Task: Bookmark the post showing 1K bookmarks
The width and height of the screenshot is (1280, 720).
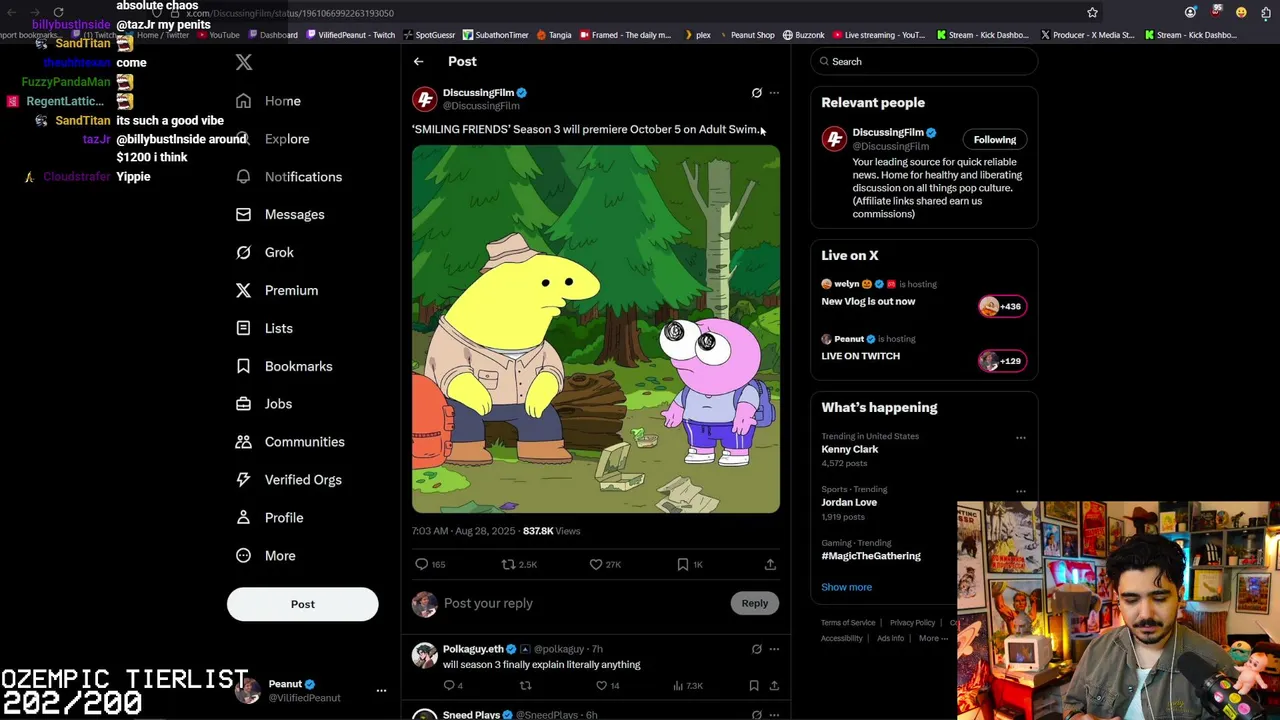Action: click(x=683, y=565)
